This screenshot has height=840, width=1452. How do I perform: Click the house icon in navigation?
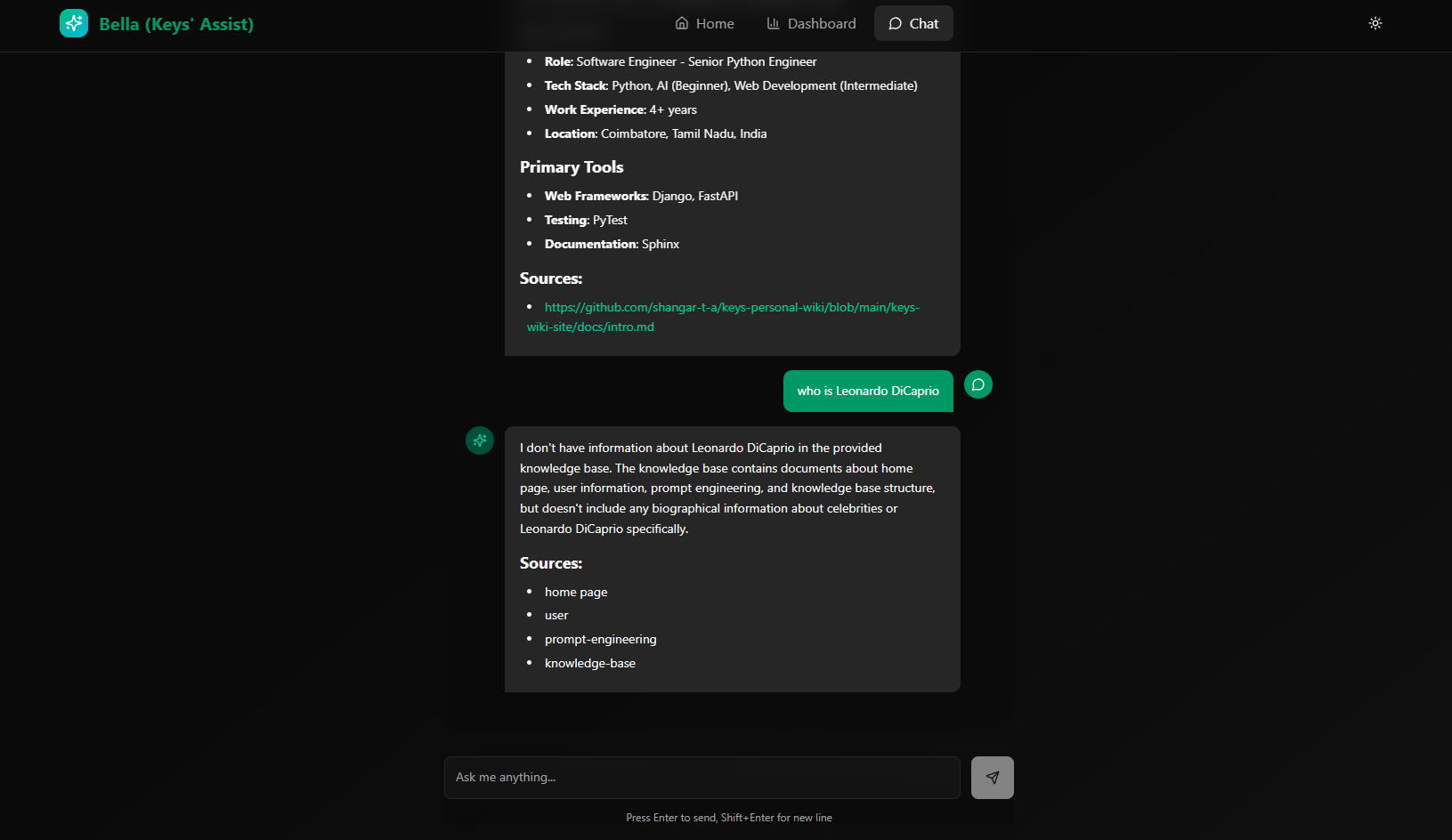point(682,24)
